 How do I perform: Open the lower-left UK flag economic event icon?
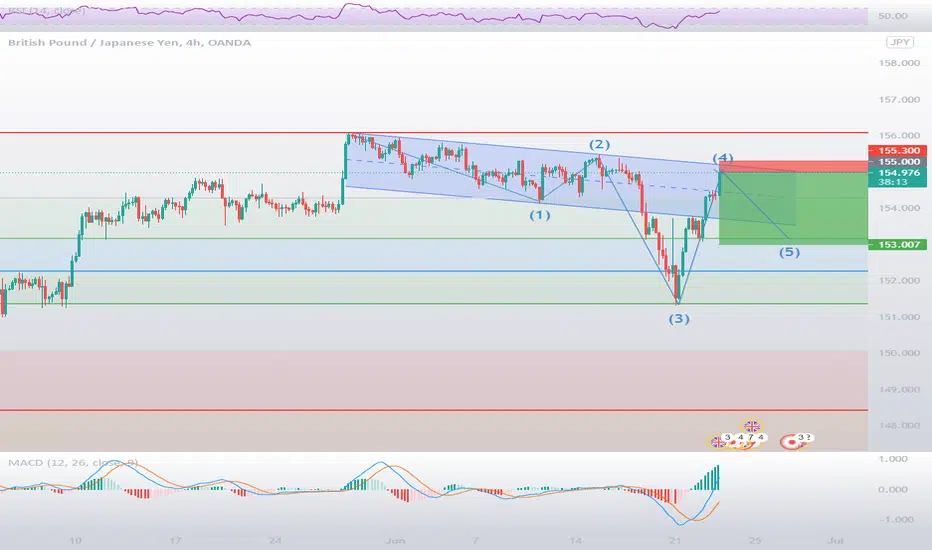pos(718,442)
